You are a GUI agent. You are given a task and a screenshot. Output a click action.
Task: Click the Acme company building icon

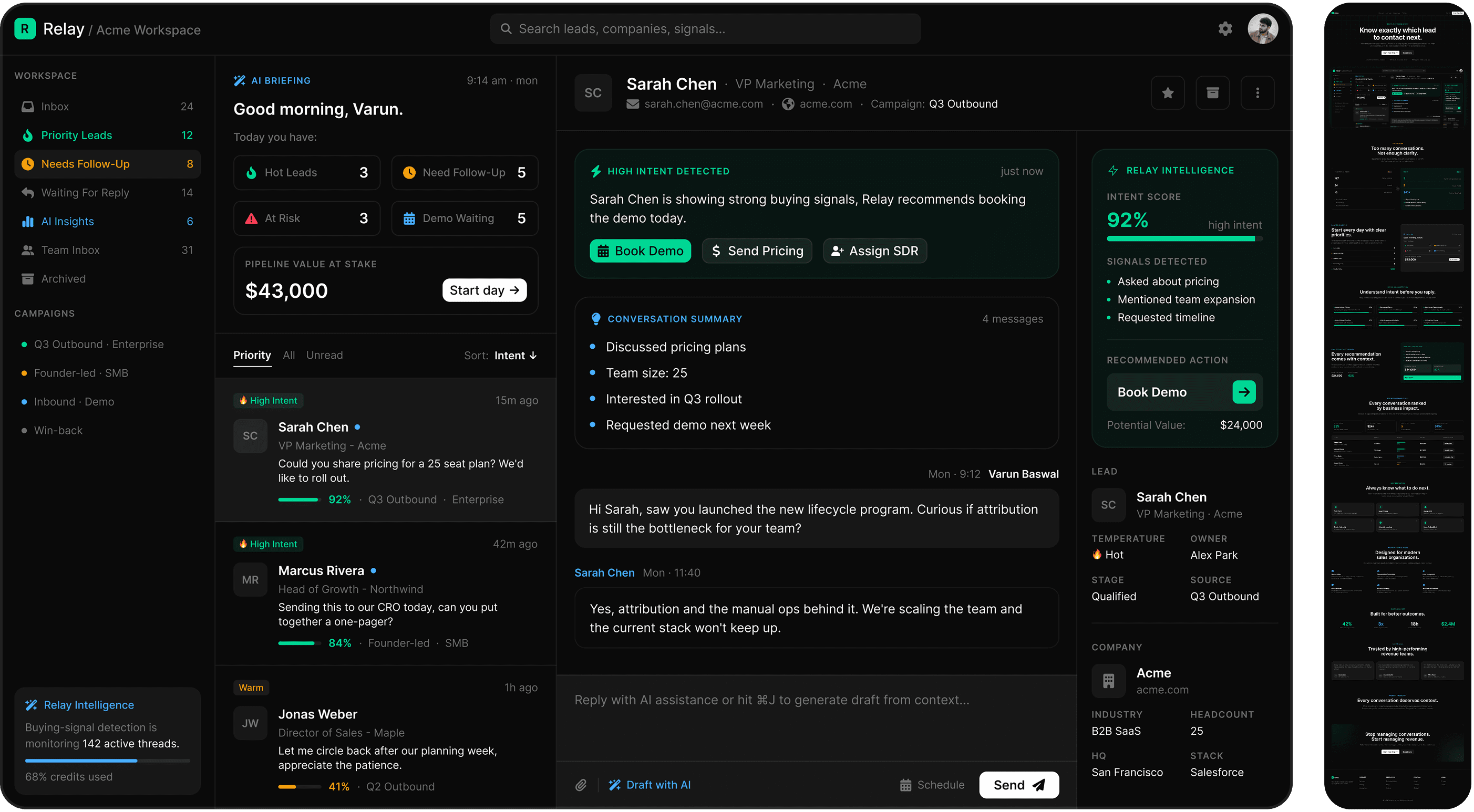[1108, 681]
